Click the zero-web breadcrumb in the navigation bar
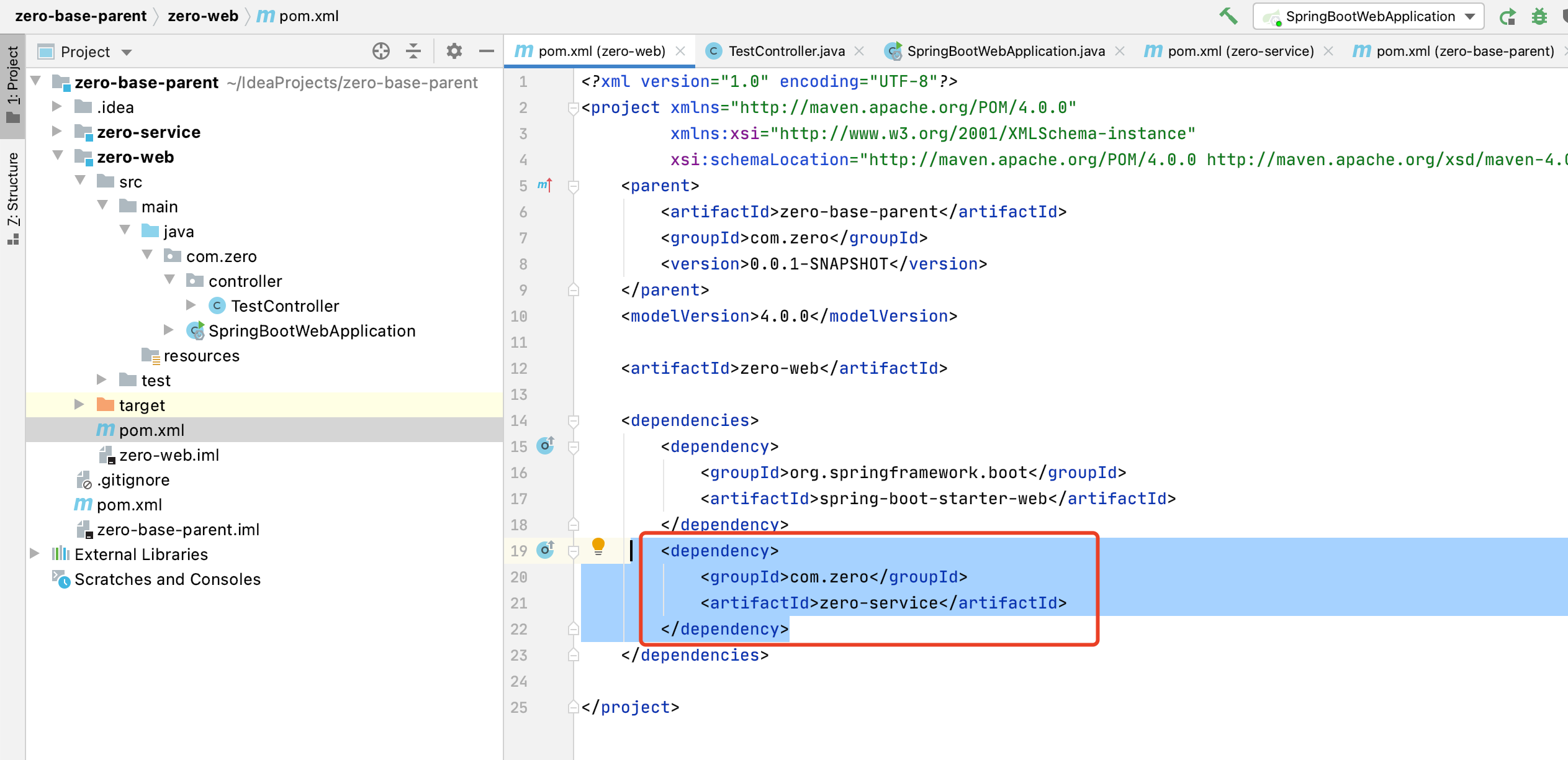This screenshot has height=760, width=1568. 202,16
